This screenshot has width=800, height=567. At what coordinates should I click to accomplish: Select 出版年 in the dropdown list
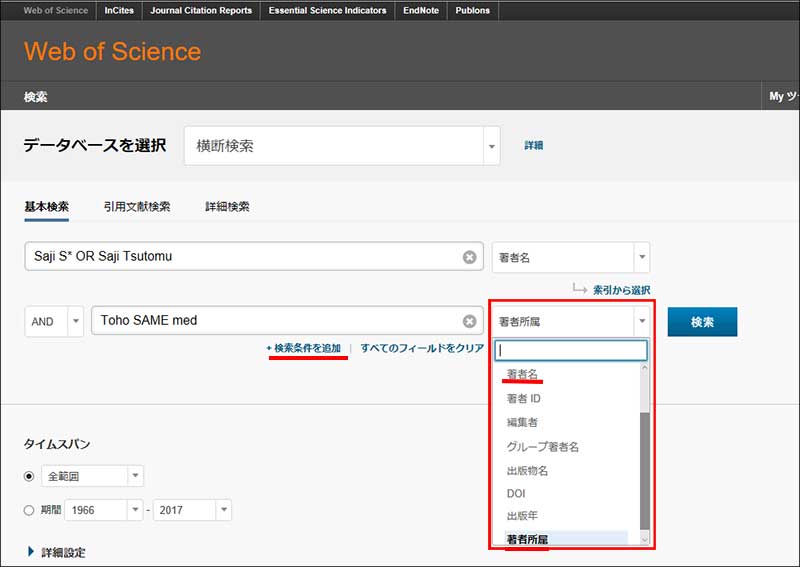(x=522, y=515)
